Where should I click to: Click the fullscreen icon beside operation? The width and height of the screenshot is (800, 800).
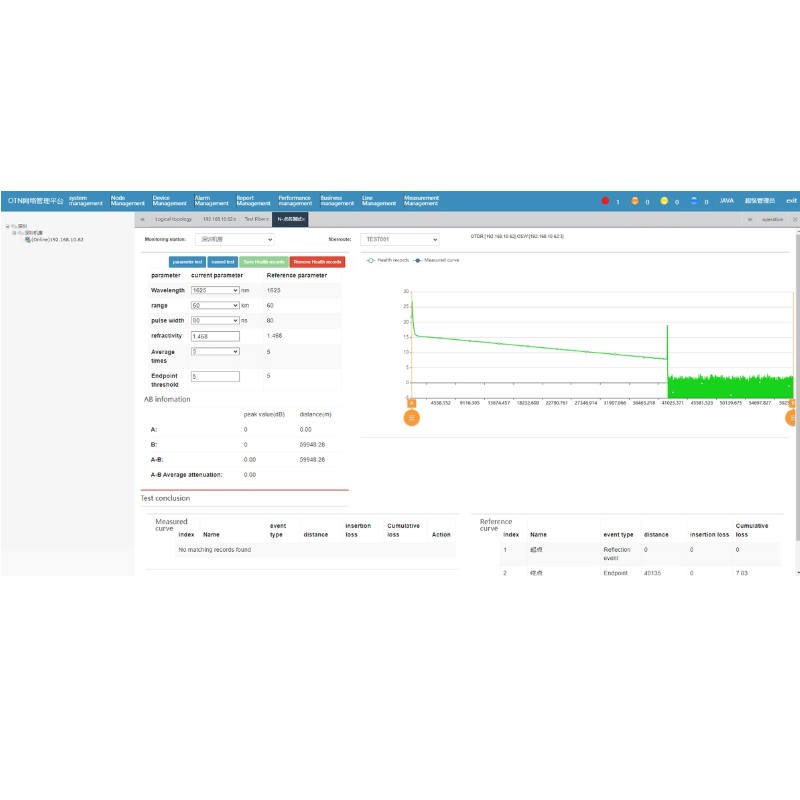[x=795, y=218]
